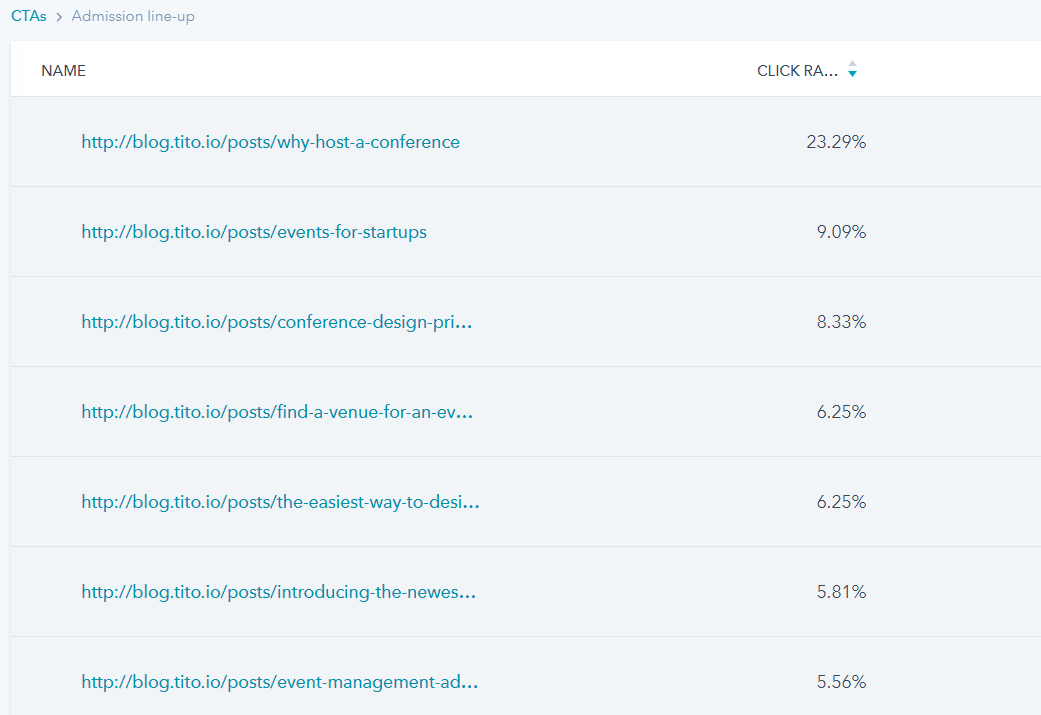
Task: Open the introducing-the-newes... post link
Action: click(278, 592)
